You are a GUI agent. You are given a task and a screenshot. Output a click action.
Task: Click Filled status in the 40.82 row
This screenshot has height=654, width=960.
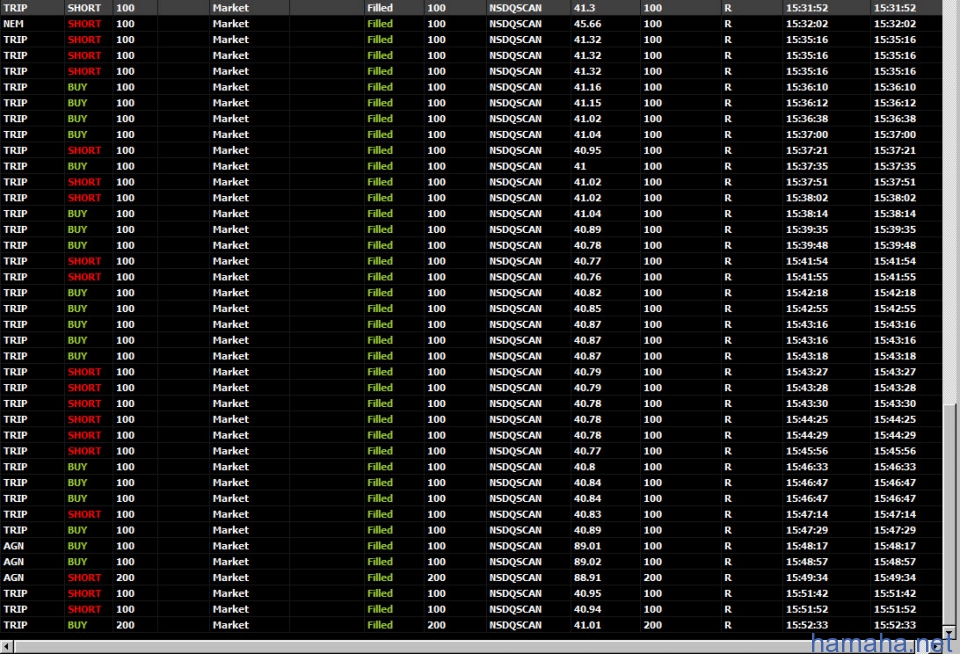(x=380, y=293)
